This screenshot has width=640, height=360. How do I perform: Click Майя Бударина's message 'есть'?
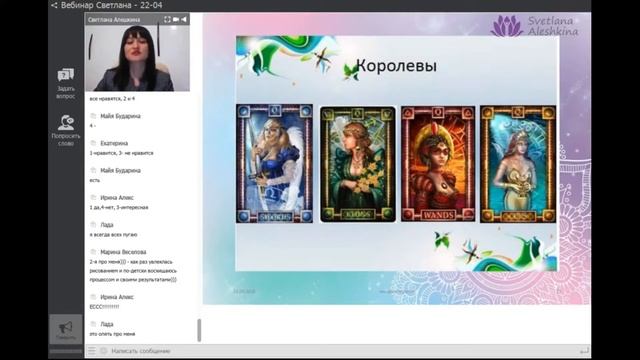94,180
